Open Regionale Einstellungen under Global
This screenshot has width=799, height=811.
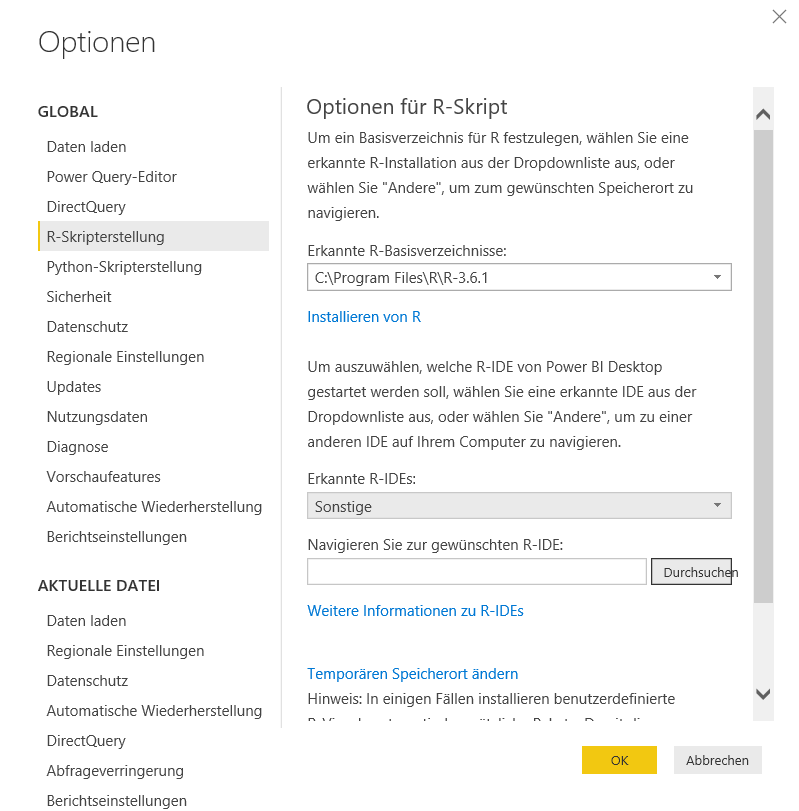[125, 357]
